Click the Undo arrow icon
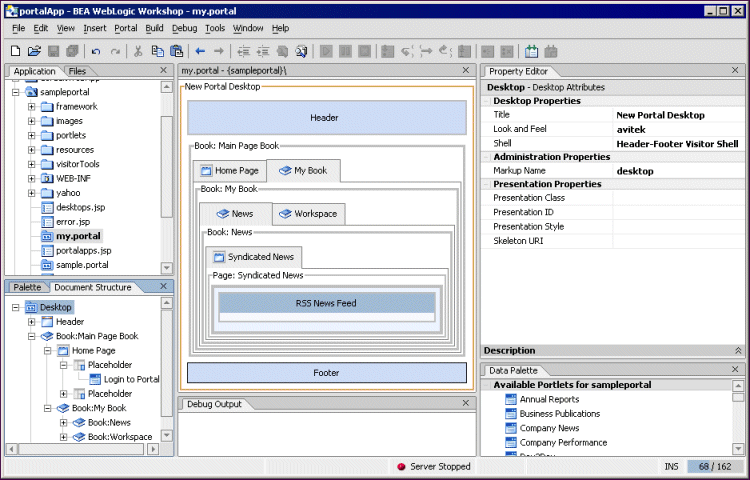Screen dimensions: 750x480 [x=96, y=51]
